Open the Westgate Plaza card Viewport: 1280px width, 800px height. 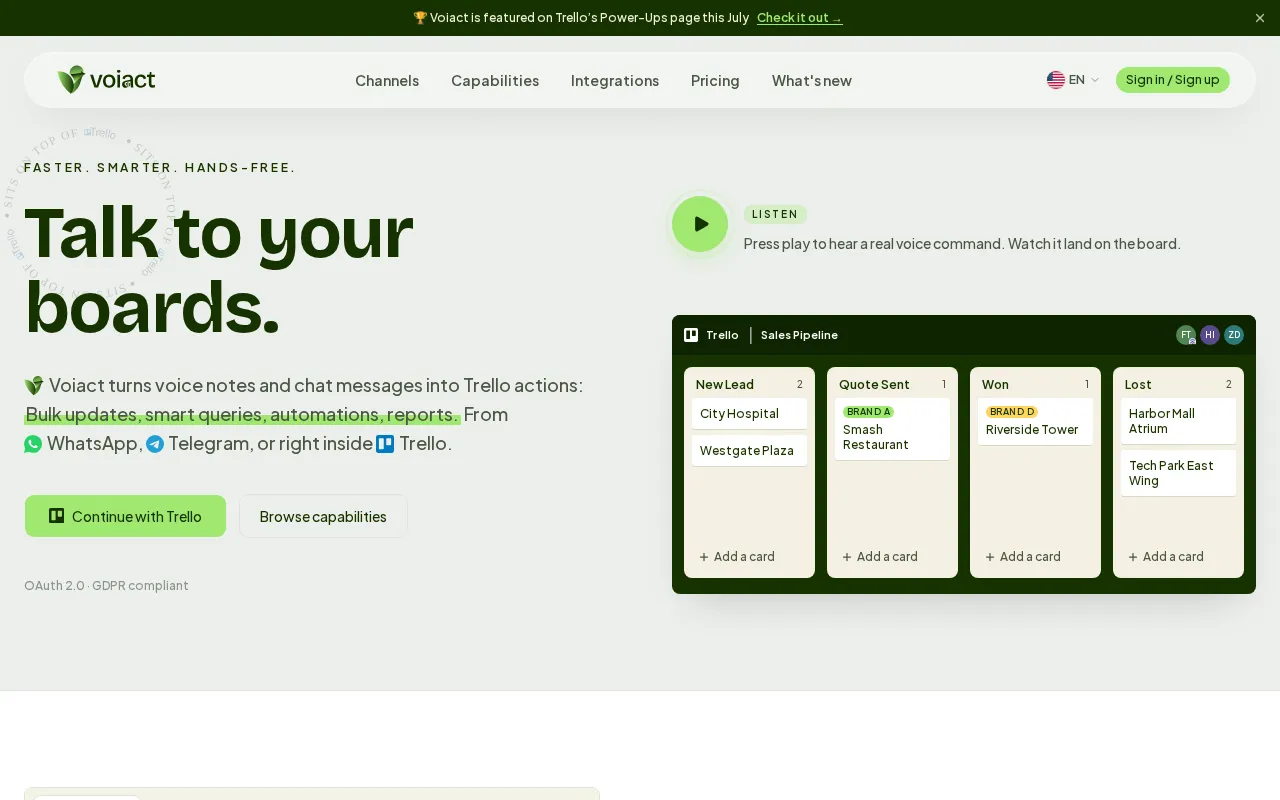tap(749, 451)
